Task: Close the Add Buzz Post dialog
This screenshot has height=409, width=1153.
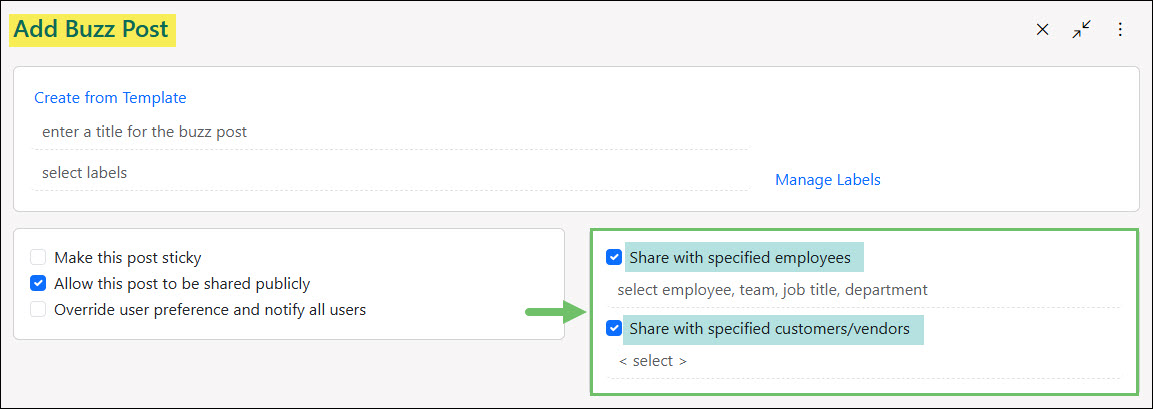Action: click(1042, 30)
